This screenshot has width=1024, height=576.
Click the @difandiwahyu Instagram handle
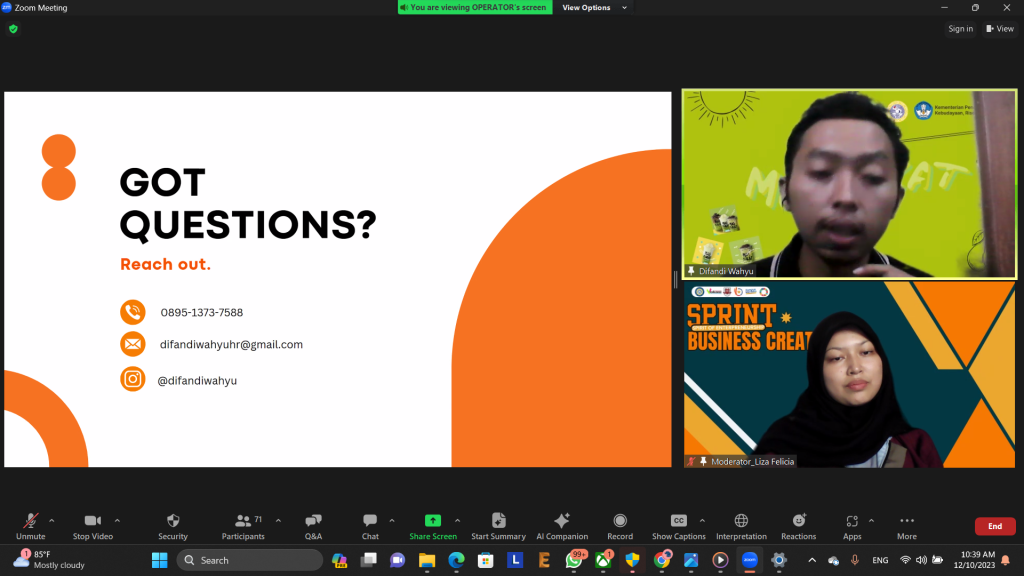point(197,381)
